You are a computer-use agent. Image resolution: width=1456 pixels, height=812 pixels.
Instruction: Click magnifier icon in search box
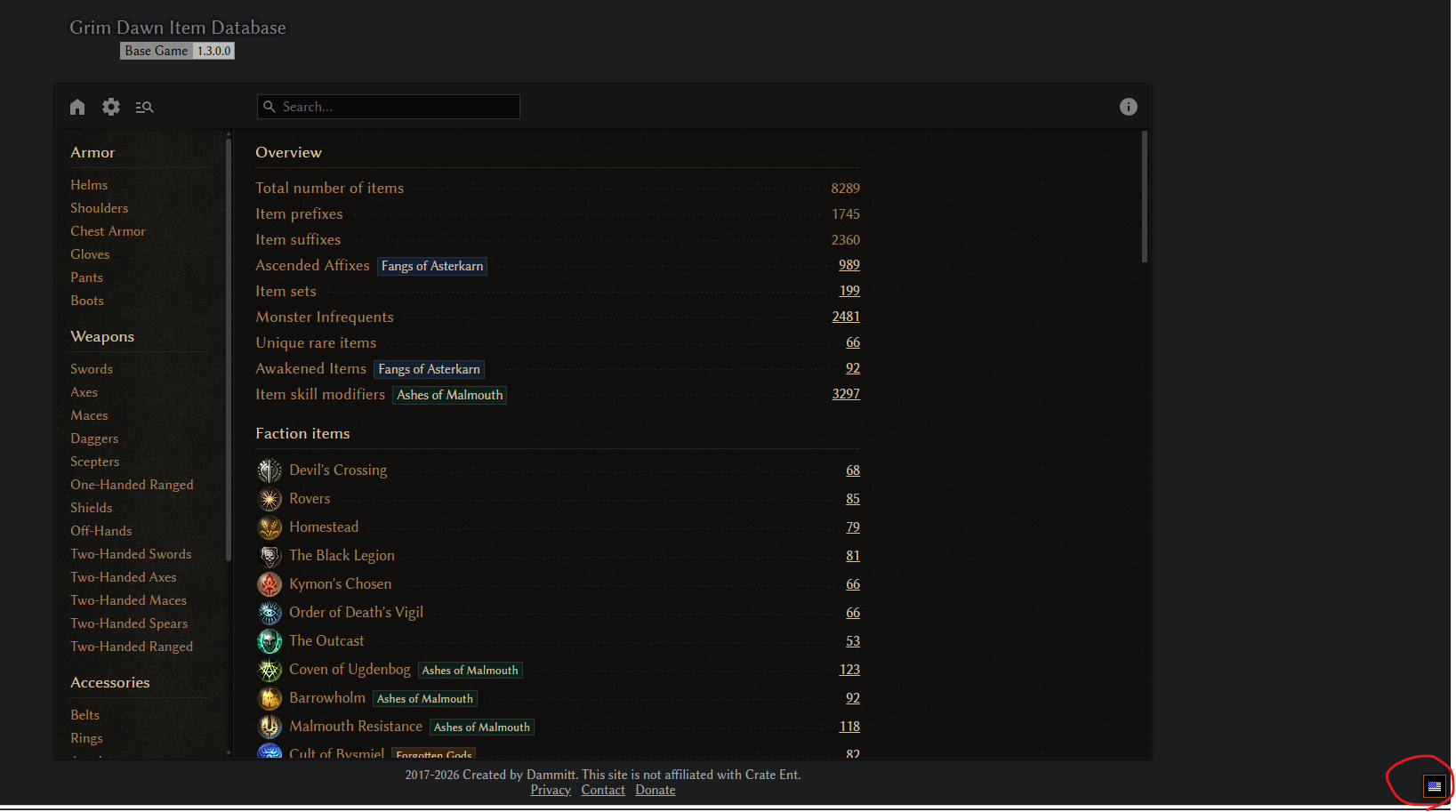(x=269, y=107)
